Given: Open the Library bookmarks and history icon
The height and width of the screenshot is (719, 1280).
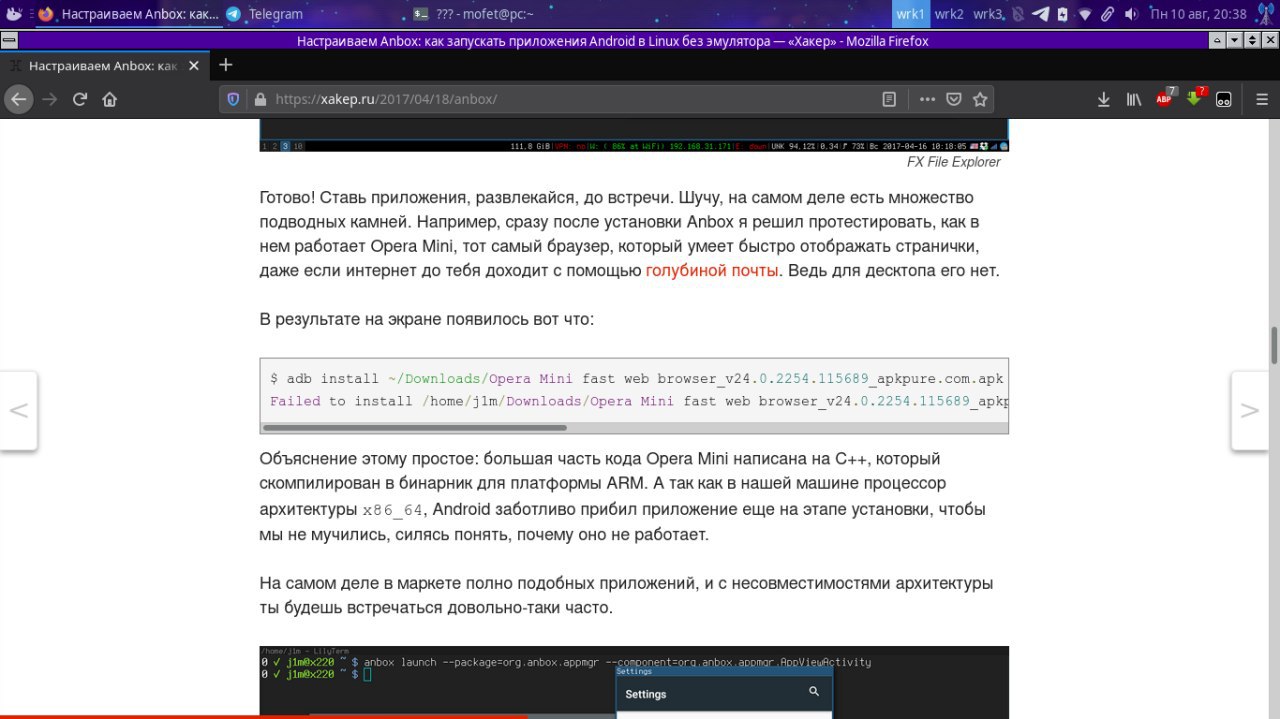Looking at the screenshot, I should coord(1134,99).
